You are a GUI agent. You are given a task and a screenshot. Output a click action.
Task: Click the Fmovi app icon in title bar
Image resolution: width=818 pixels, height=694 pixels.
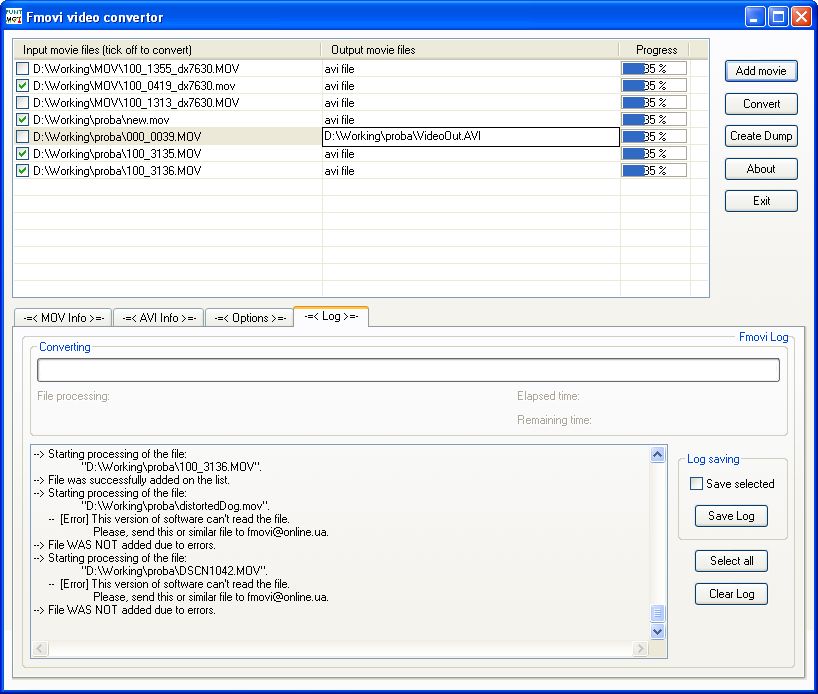click(x=14, y=17)
